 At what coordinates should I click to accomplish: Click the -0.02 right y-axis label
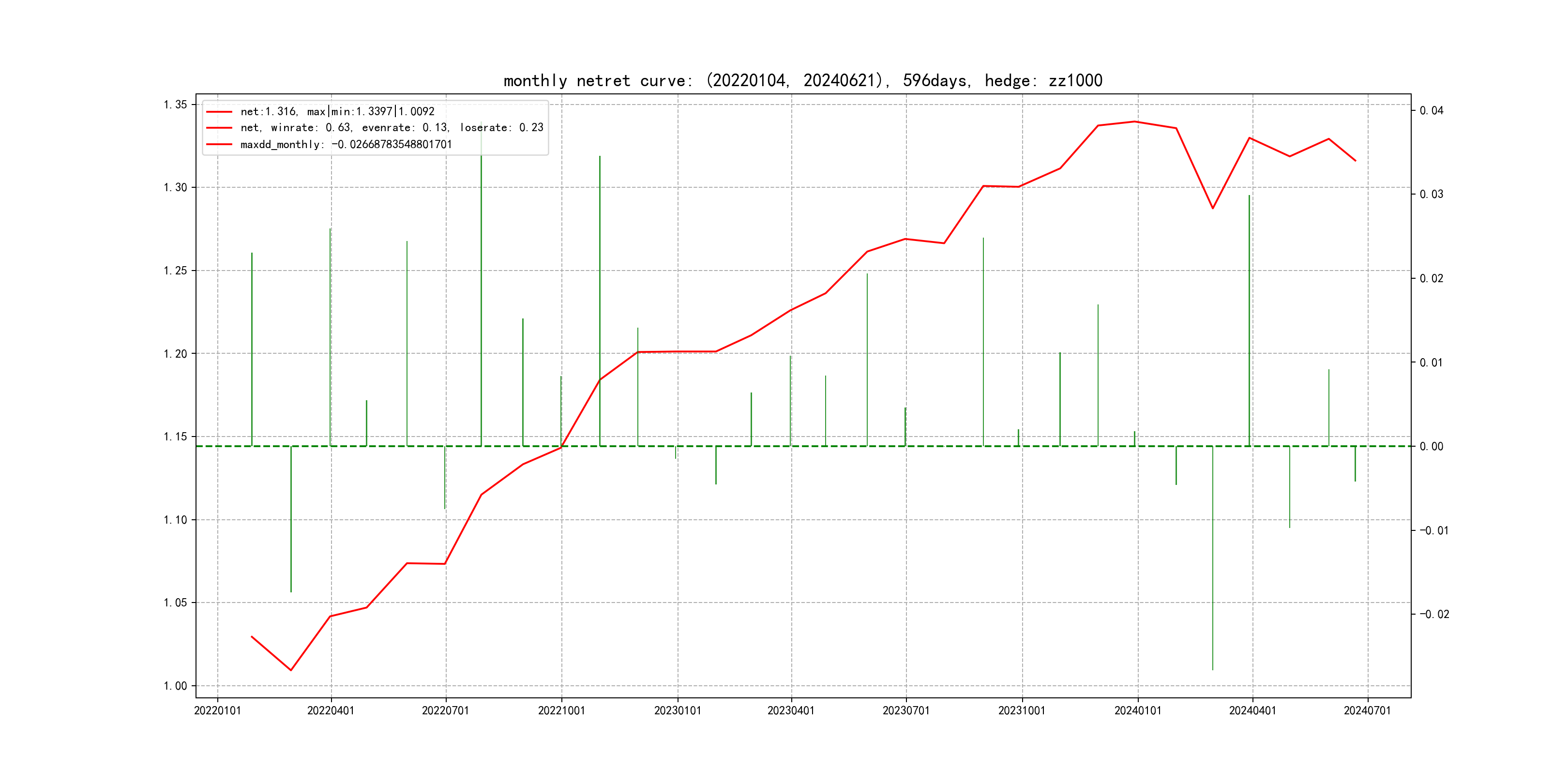1434,614
